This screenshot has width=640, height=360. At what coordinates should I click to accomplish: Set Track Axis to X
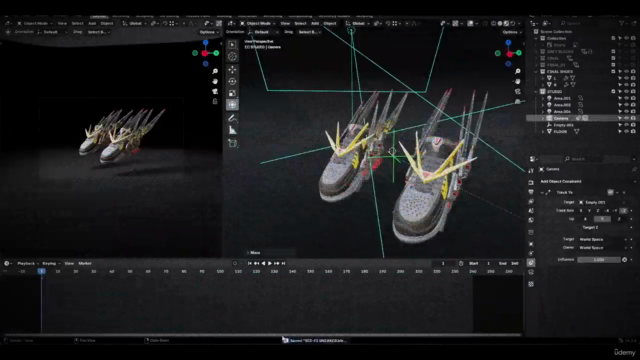click(581, 211)
